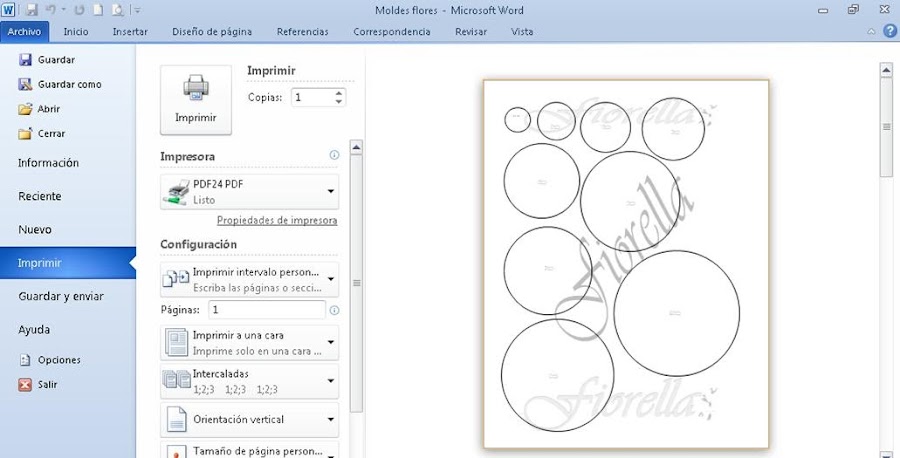Switch to the Referencias tab
Image resolution: width=900 pixels, height=458 pixels.
click(x=302, y=32)
